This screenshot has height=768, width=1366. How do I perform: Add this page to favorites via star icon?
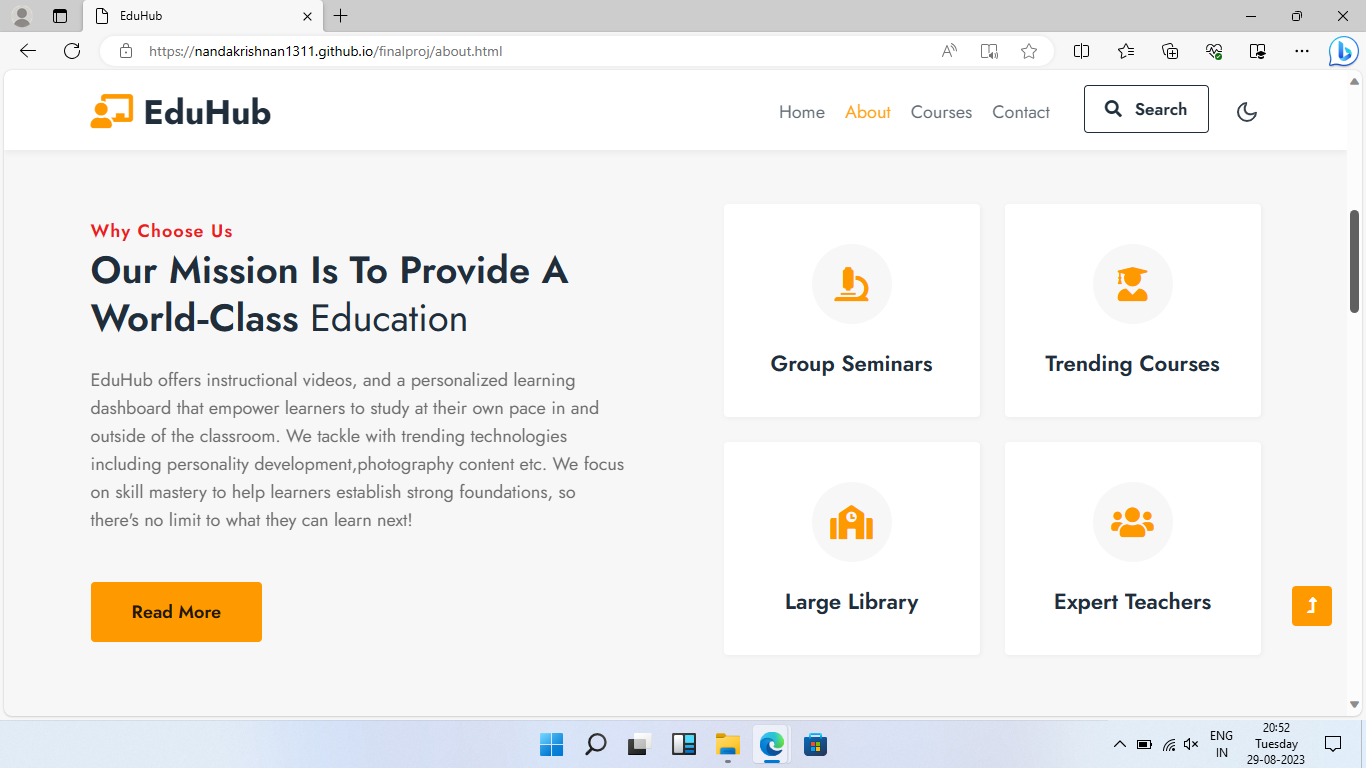[x=1029, y=51]
